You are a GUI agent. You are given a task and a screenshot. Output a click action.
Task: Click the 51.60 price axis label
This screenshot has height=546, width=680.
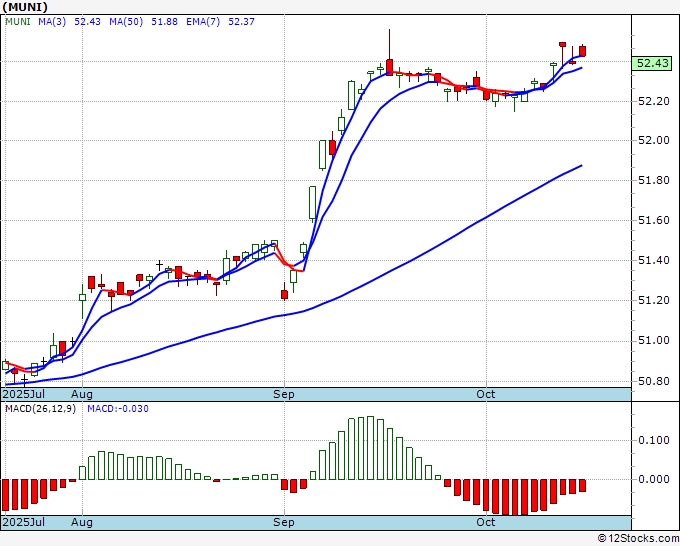coord(654,220)
